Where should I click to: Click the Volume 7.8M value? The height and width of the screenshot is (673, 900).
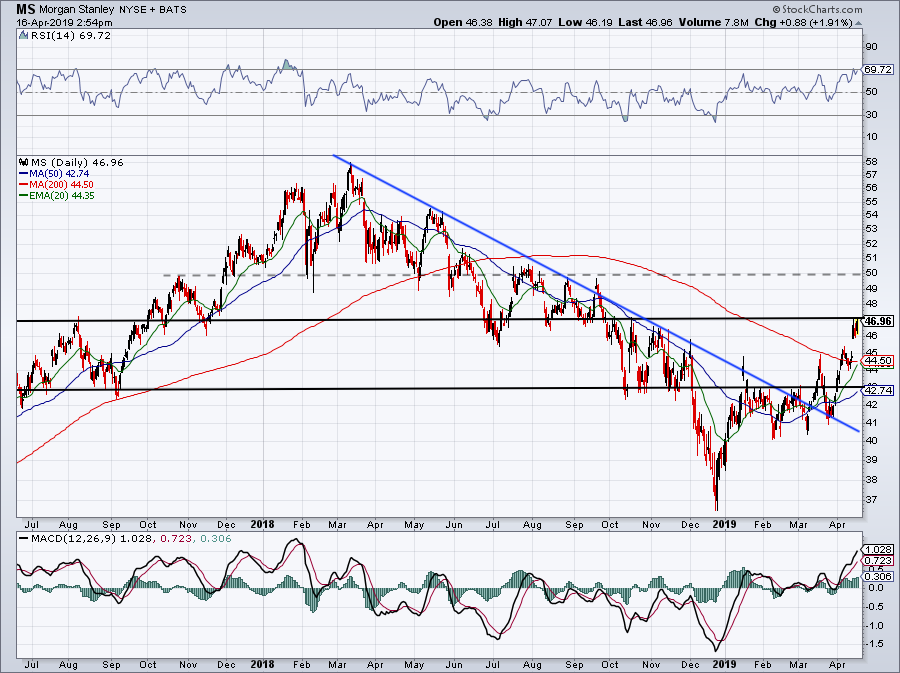[713, 22]
